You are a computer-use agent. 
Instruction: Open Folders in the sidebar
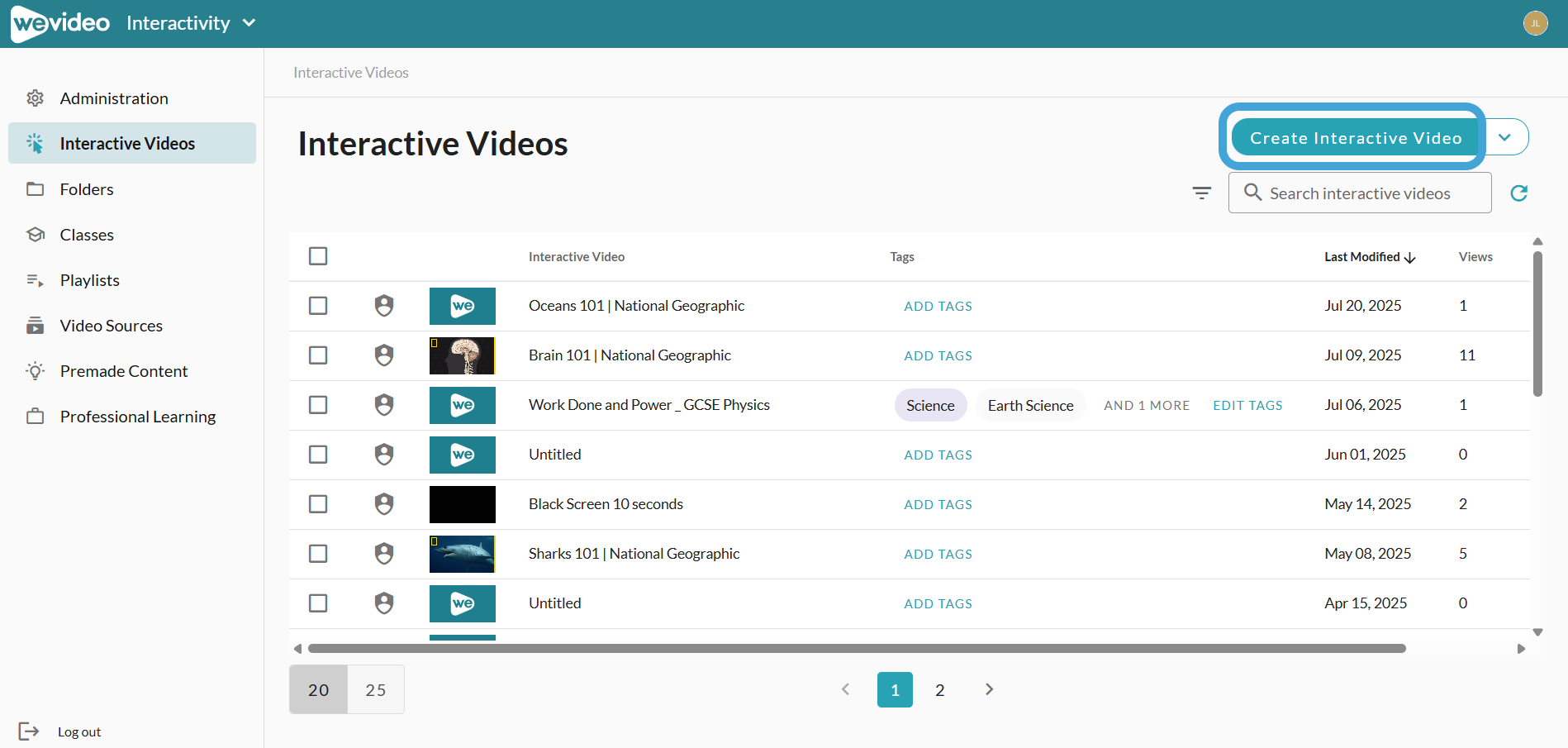point(132,189)
